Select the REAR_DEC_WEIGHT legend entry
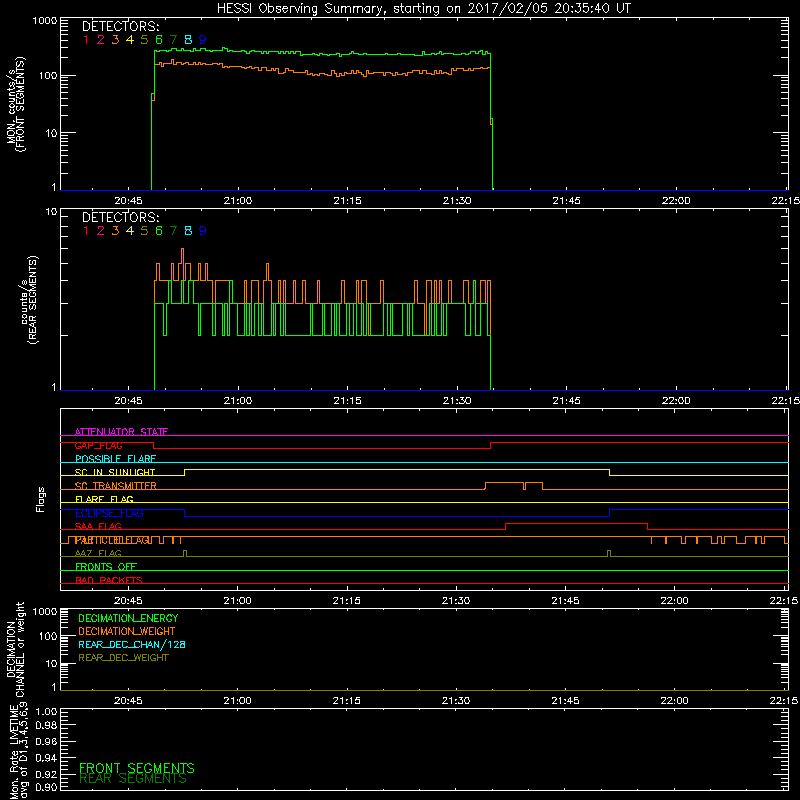The height and width of the screenshot is (800, 800). pyautogui.click(x=123, y=658)
